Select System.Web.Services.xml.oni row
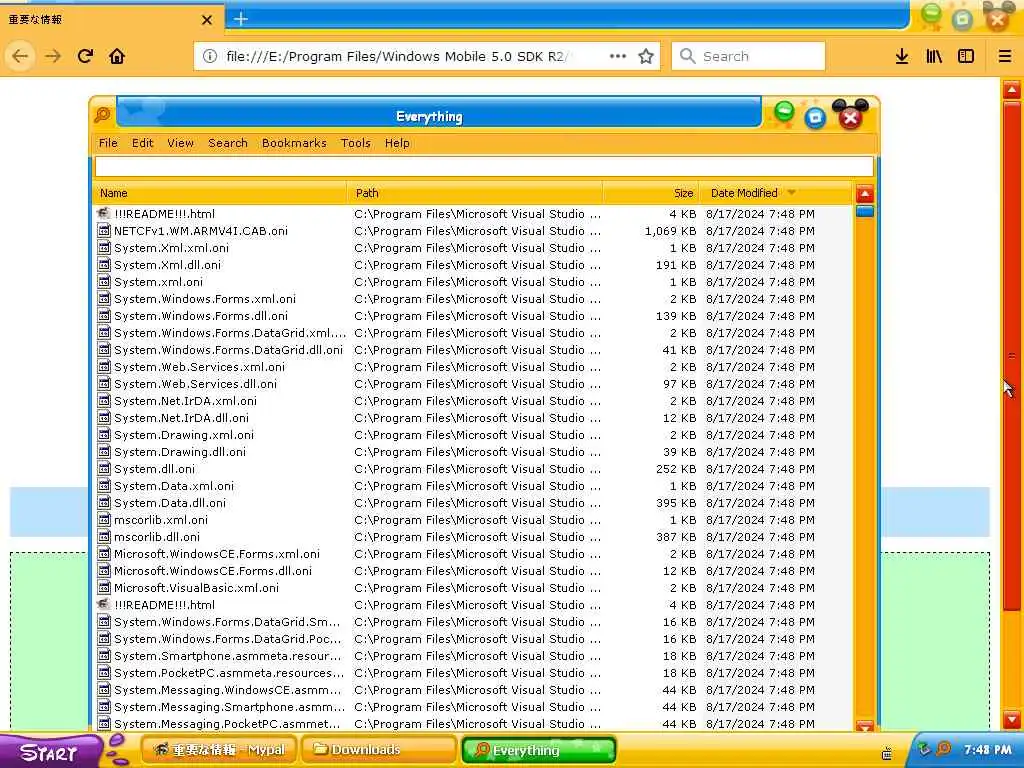This screenshot has height=768, width=1024. [x=473, y=366]
